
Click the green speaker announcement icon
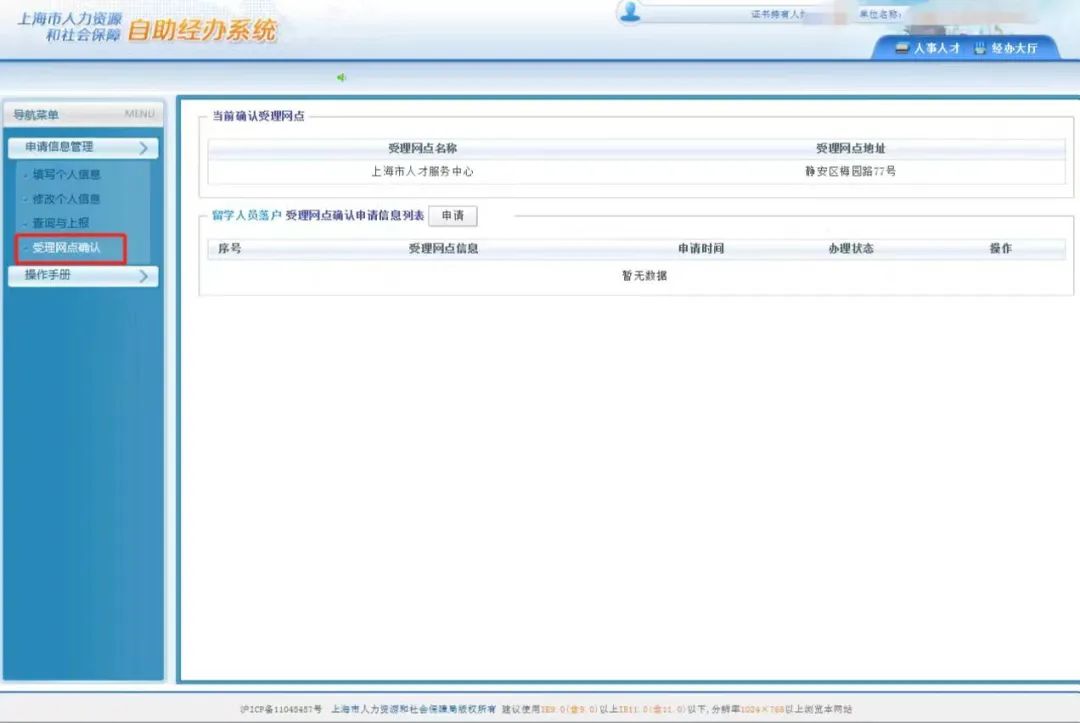(x=341, y=77)
